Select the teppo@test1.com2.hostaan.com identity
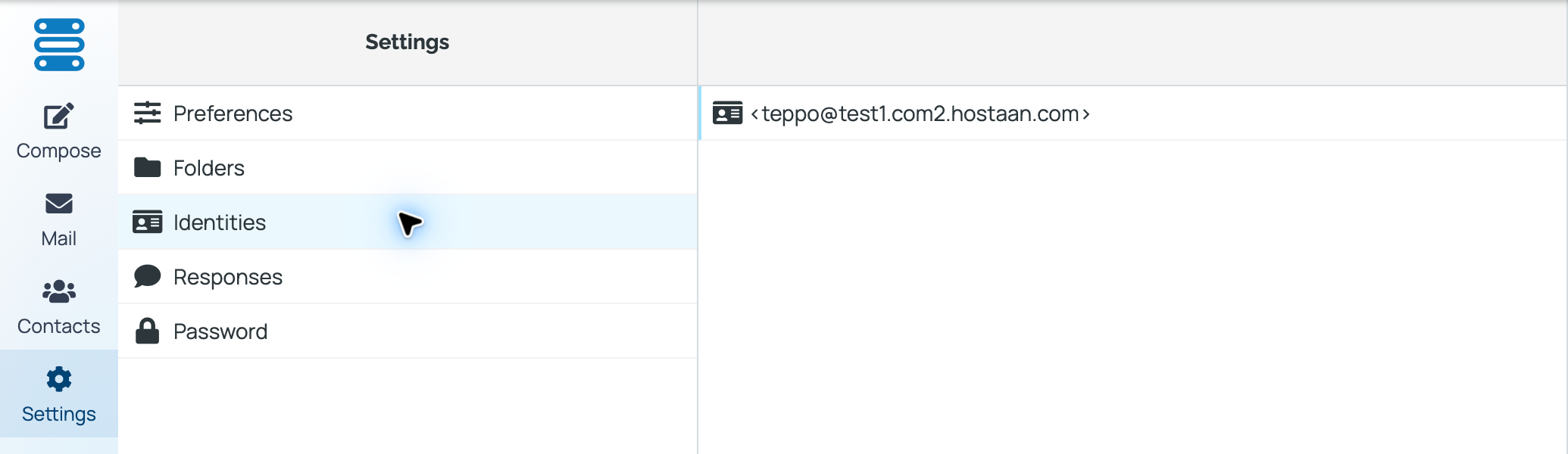 (x=1132, y=113)
